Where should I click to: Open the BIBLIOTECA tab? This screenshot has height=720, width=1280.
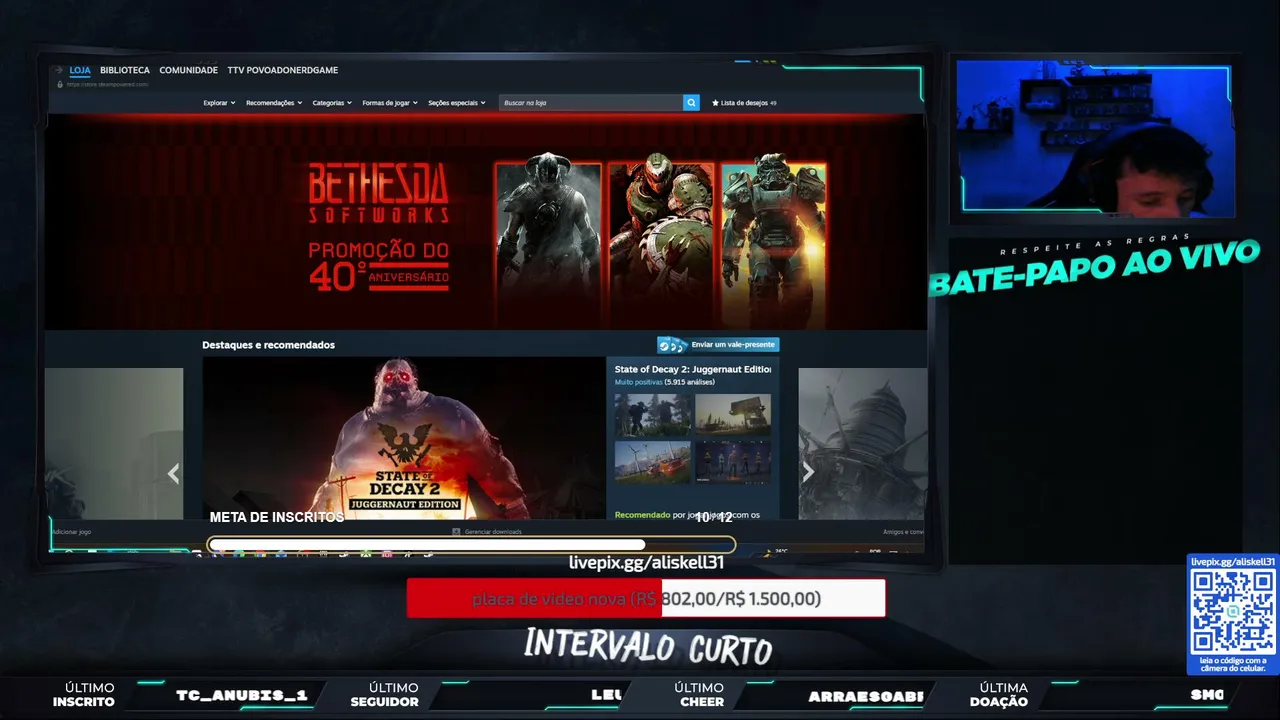(125, 70)
